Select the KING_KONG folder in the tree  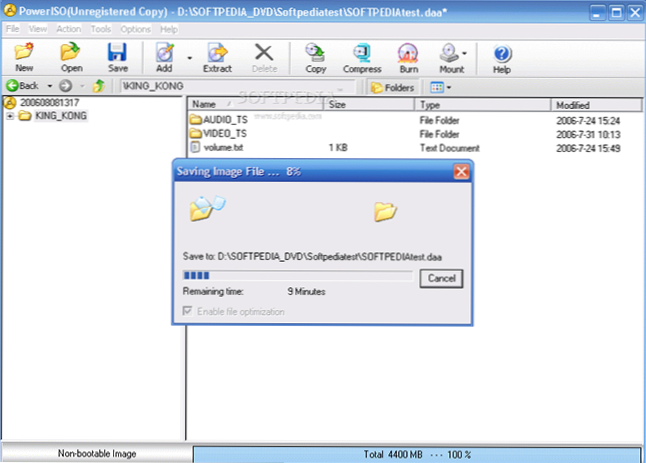pyautogui.click(x=61, y=116)
